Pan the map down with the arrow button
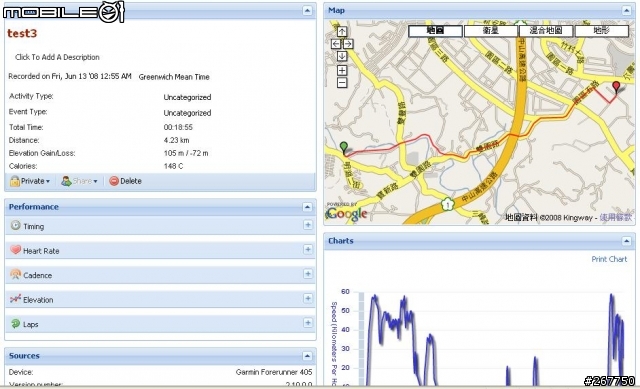 [342, 56]
